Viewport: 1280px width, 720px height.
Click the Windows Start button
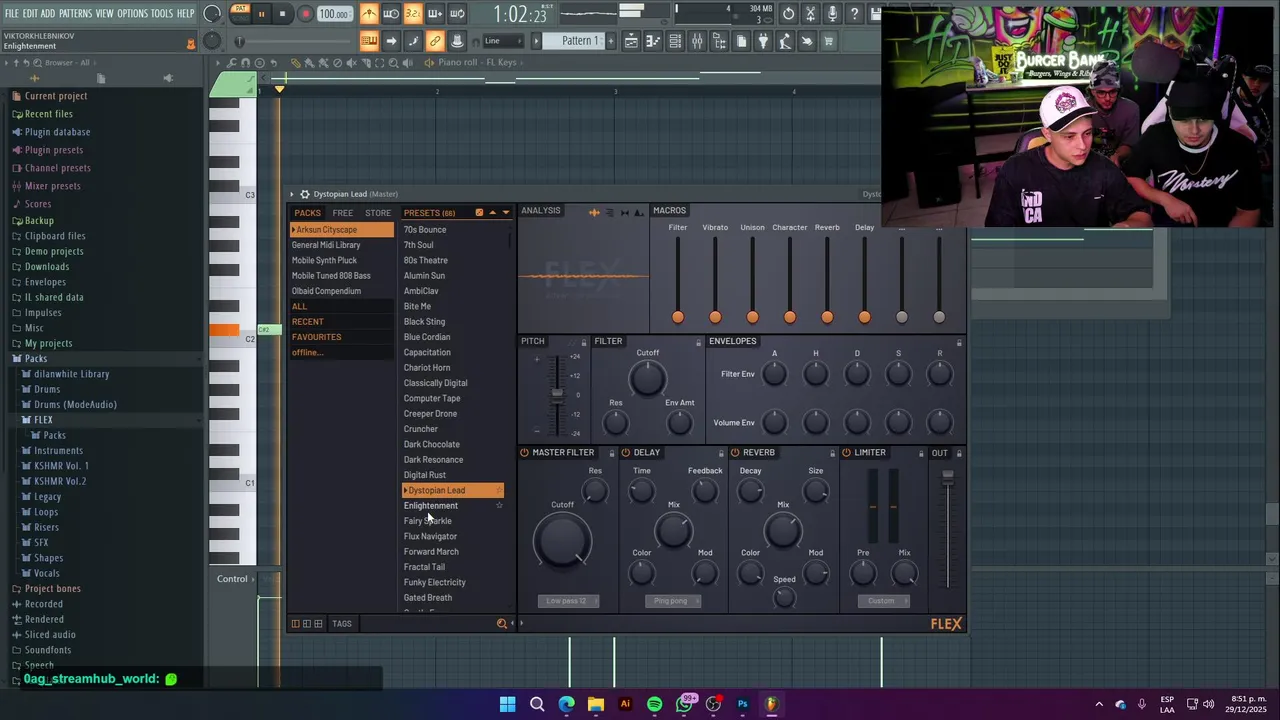point(507,704)
